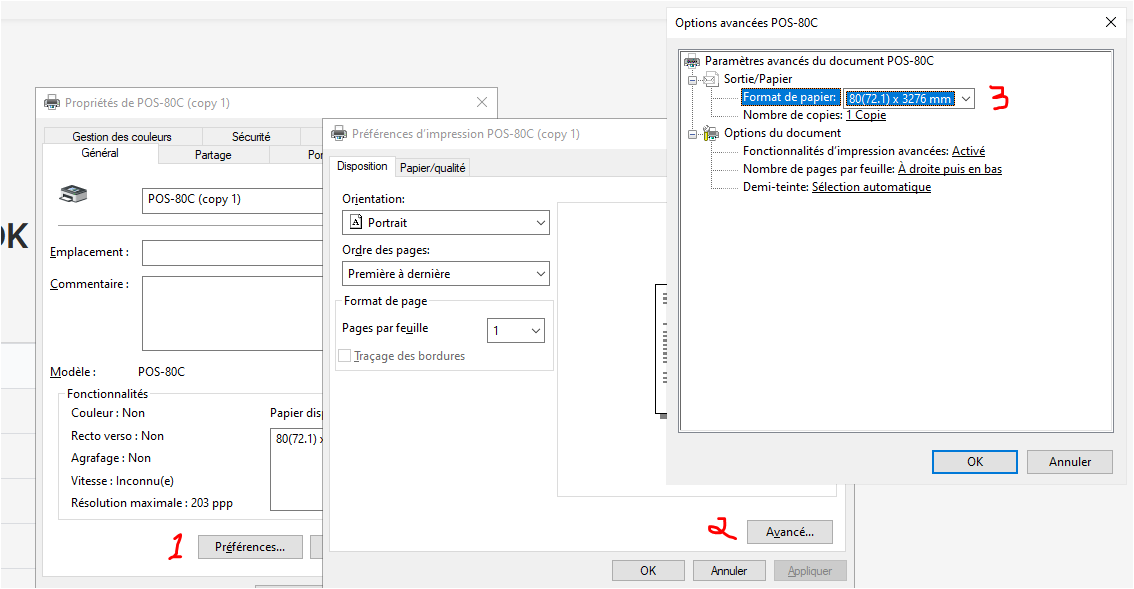This screenshot has width=1134, height=589.
Task: Switch to the Sécurité tab
Action: [251, 136]
